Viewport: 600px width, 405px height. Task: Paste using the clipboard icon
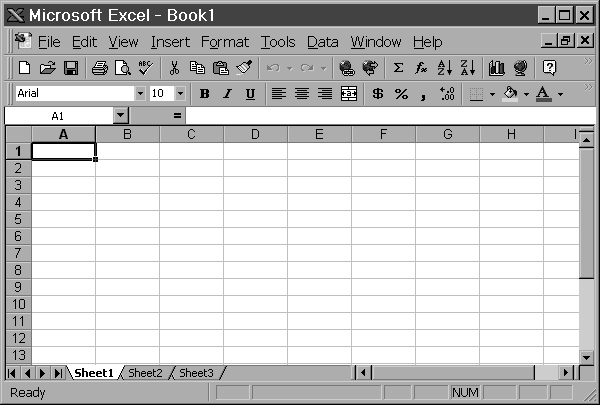[x=221, y=68]
